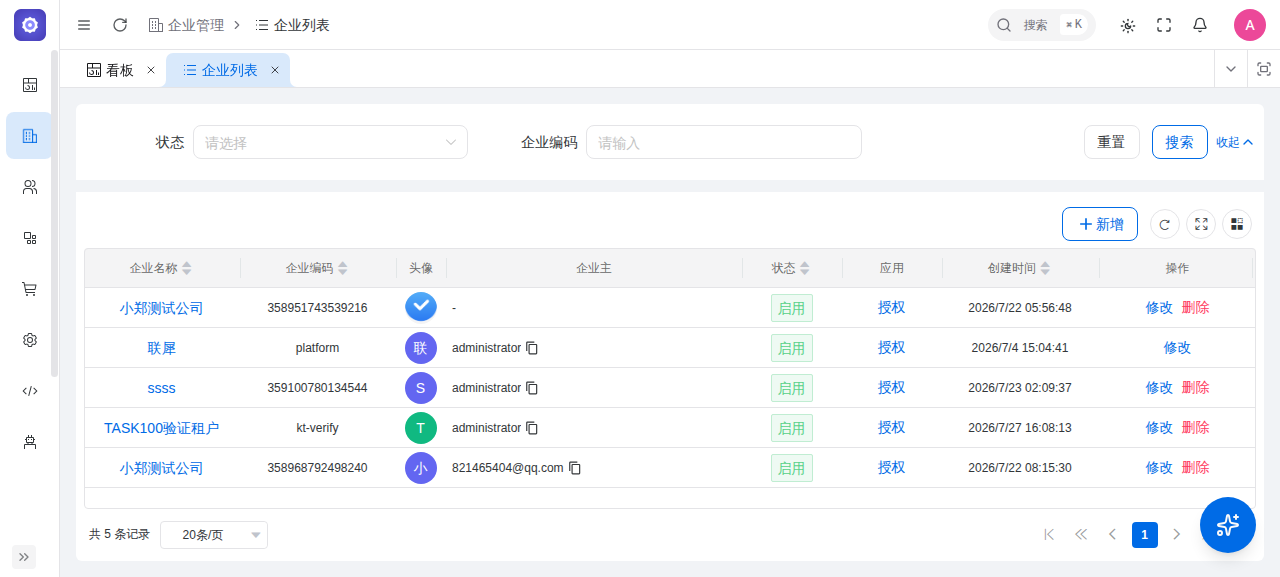Open the shopping cart icon in sidebar
Image resolution: width=1280 pixels, height=577 pixels.
tap(30, 289)
